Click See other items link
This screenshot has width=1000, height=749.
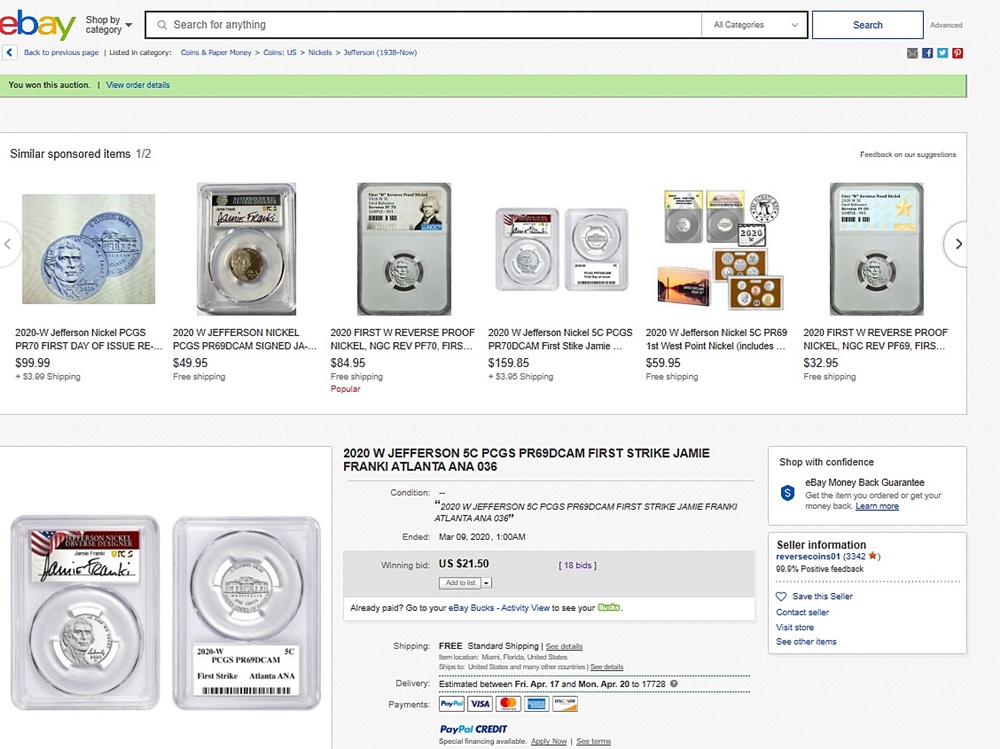[x=806, y=642]
